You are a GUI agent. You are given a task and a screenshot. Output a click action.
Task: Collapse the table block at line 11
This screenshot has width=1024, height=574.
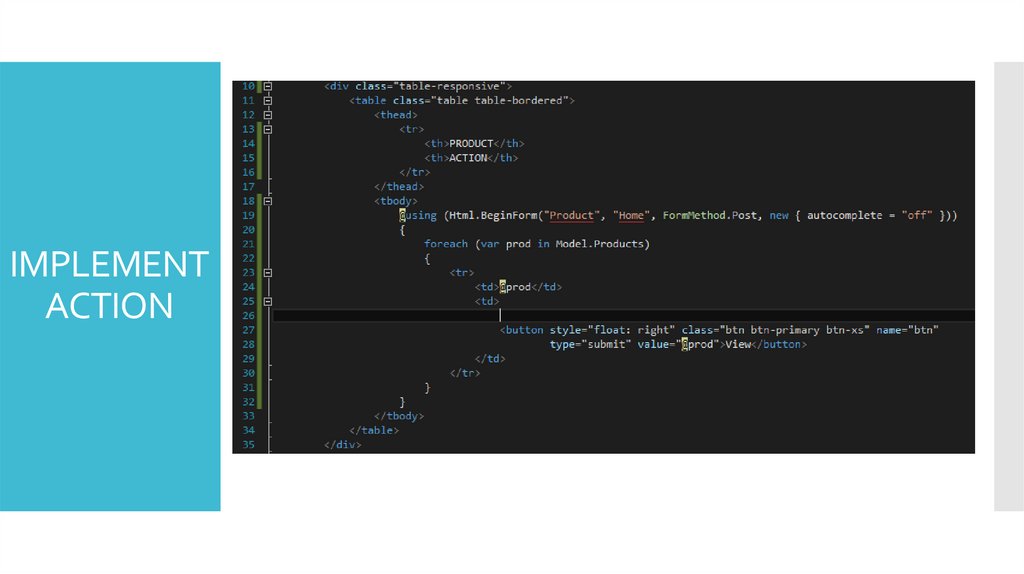[x=268, y=101]
